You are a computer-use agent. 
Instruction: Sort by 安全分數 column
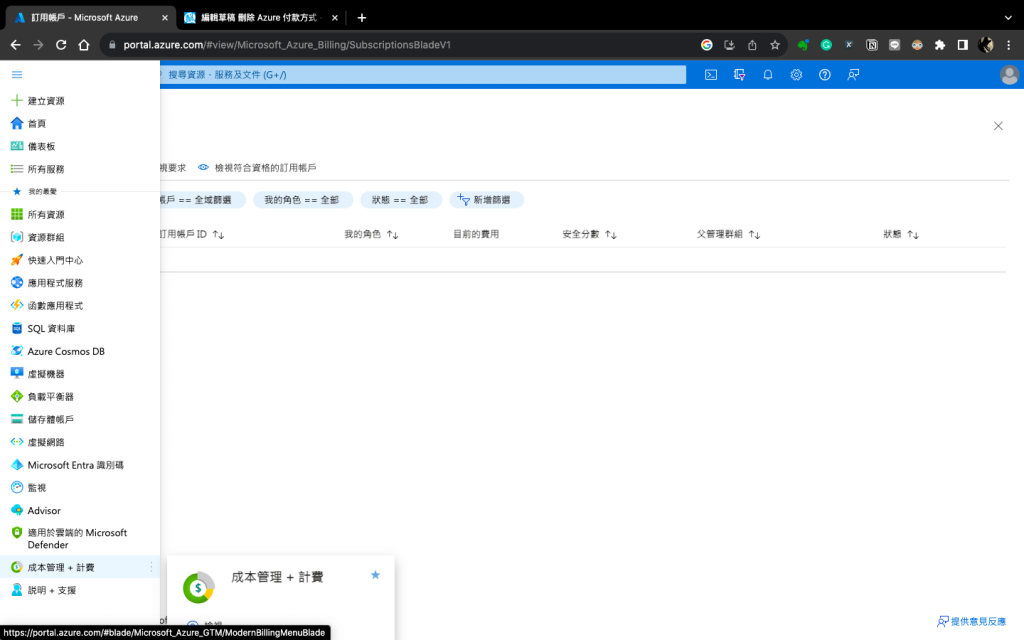click(589, 234)
